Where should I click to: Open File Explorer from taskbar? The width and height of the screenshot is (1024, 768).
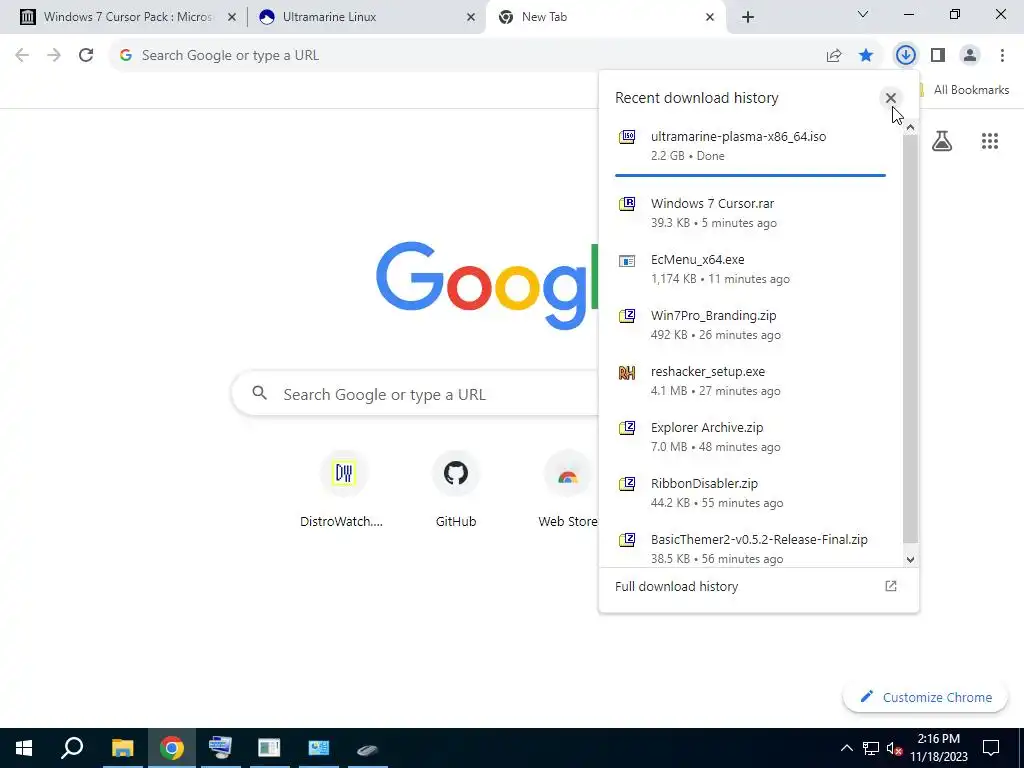pos(122,748)
